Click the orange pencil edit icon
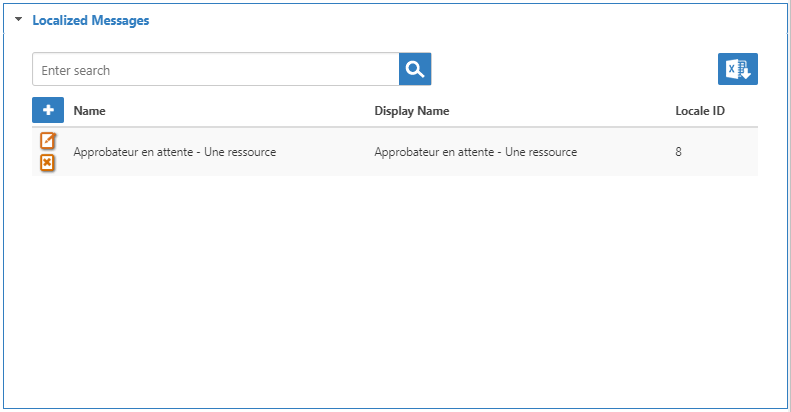The width and height of the screenshot is (791, 412). 47,141
